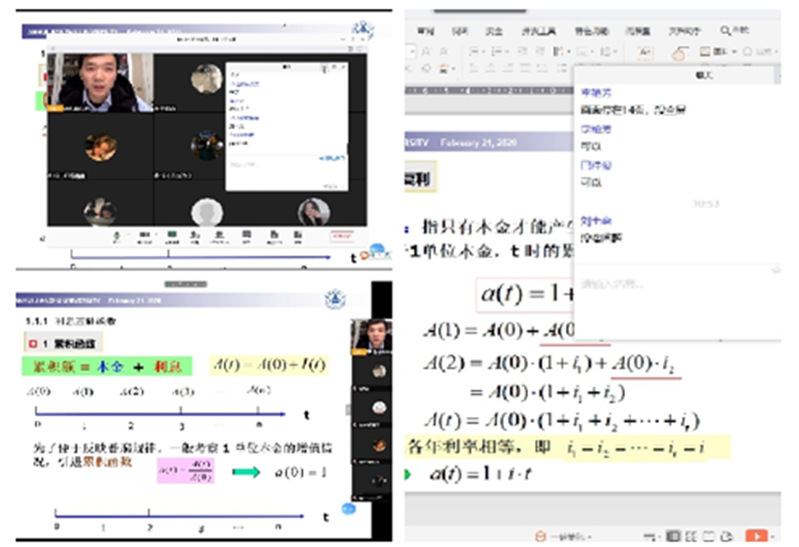Toggle the camera video button
Screen dimensions: 799x547
pos(146,236)
